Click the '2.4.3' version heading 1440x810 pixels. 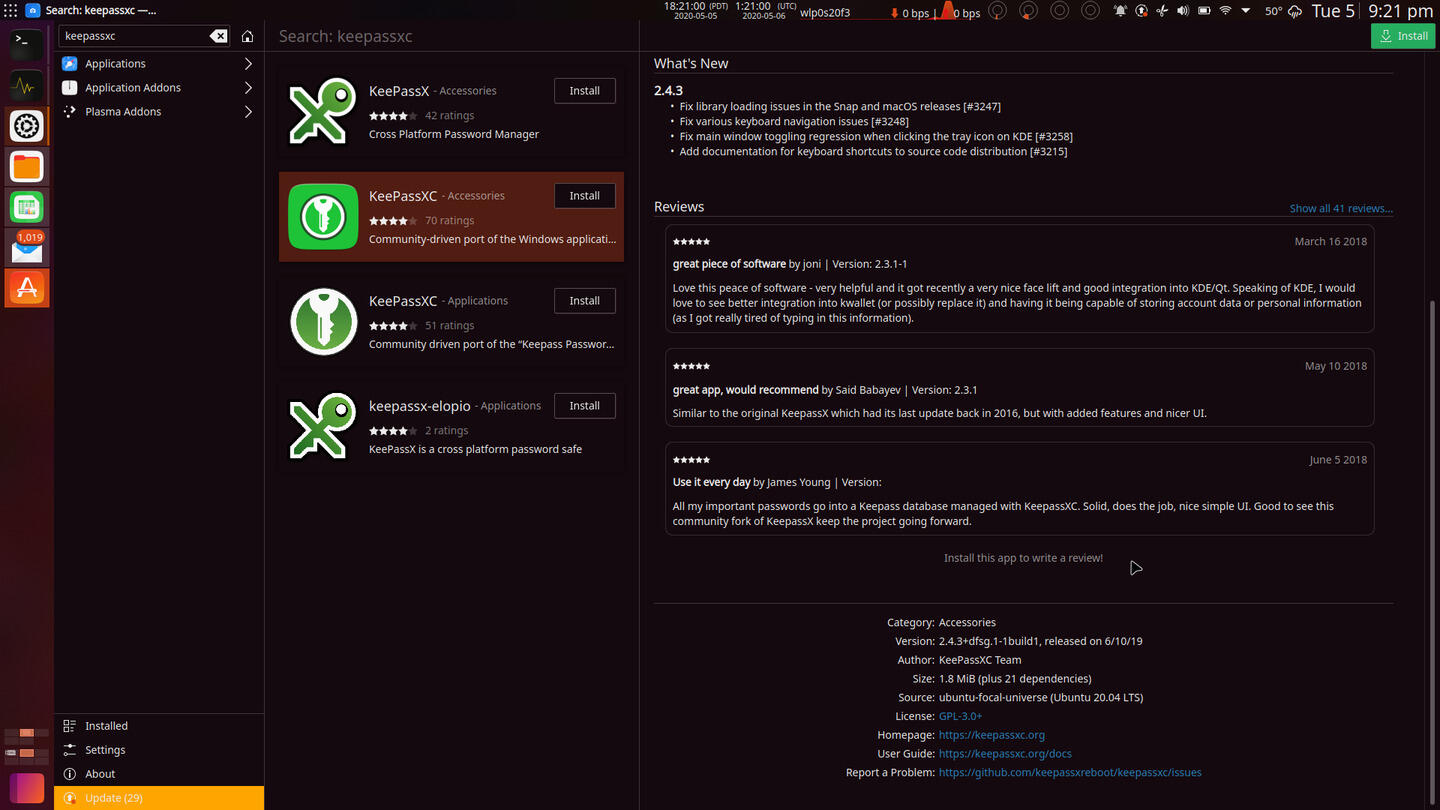668,91
